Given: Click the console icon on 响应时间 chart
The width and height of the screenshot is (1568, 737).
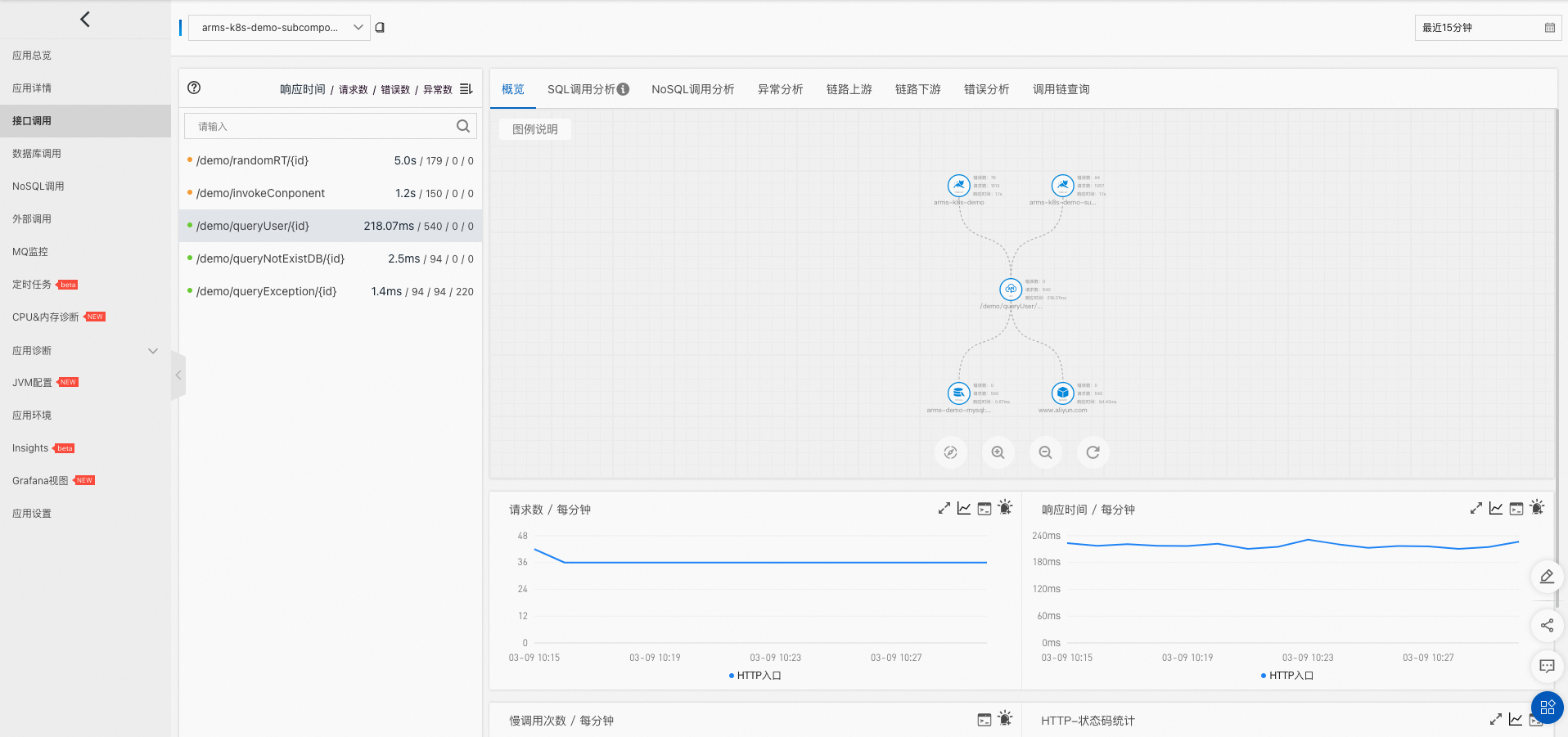Looking at the screenshot, I should [1516, 509].
